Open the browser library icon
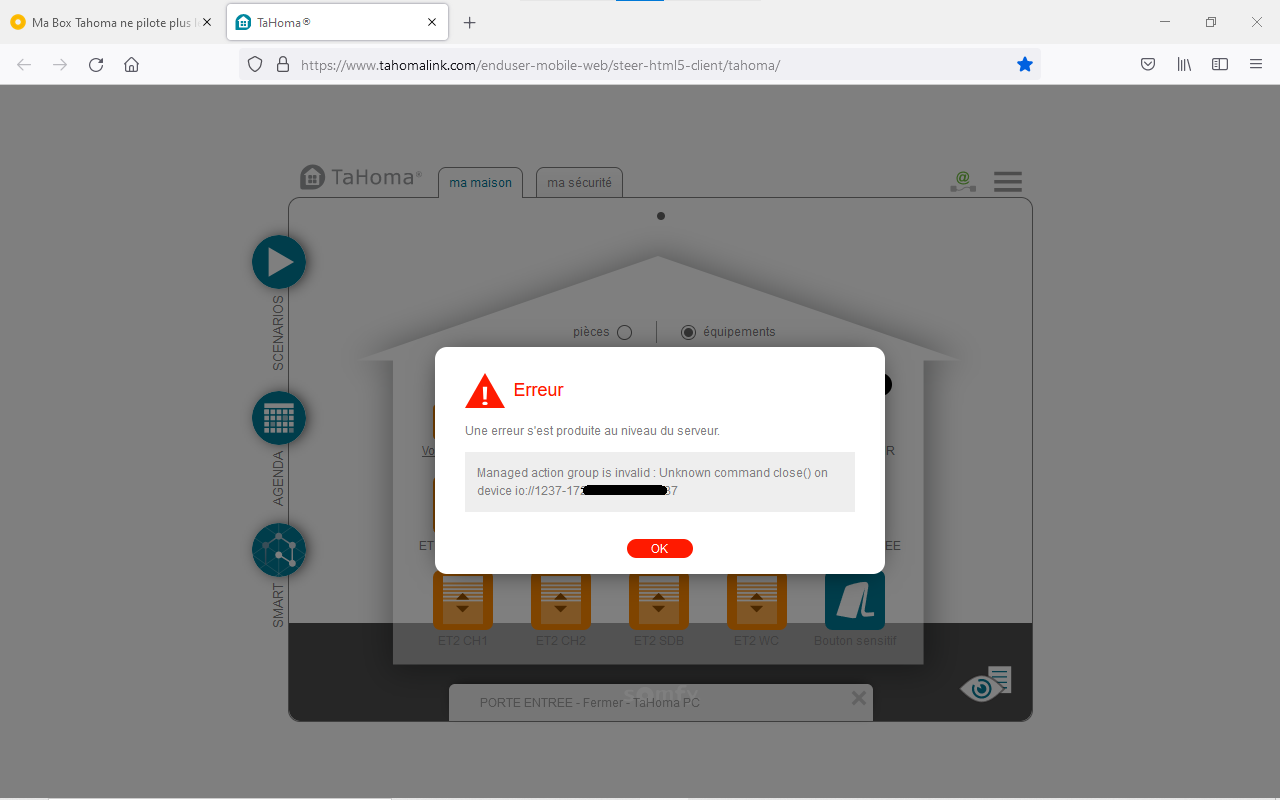1280x800 pixels. tap(1184, 65)
